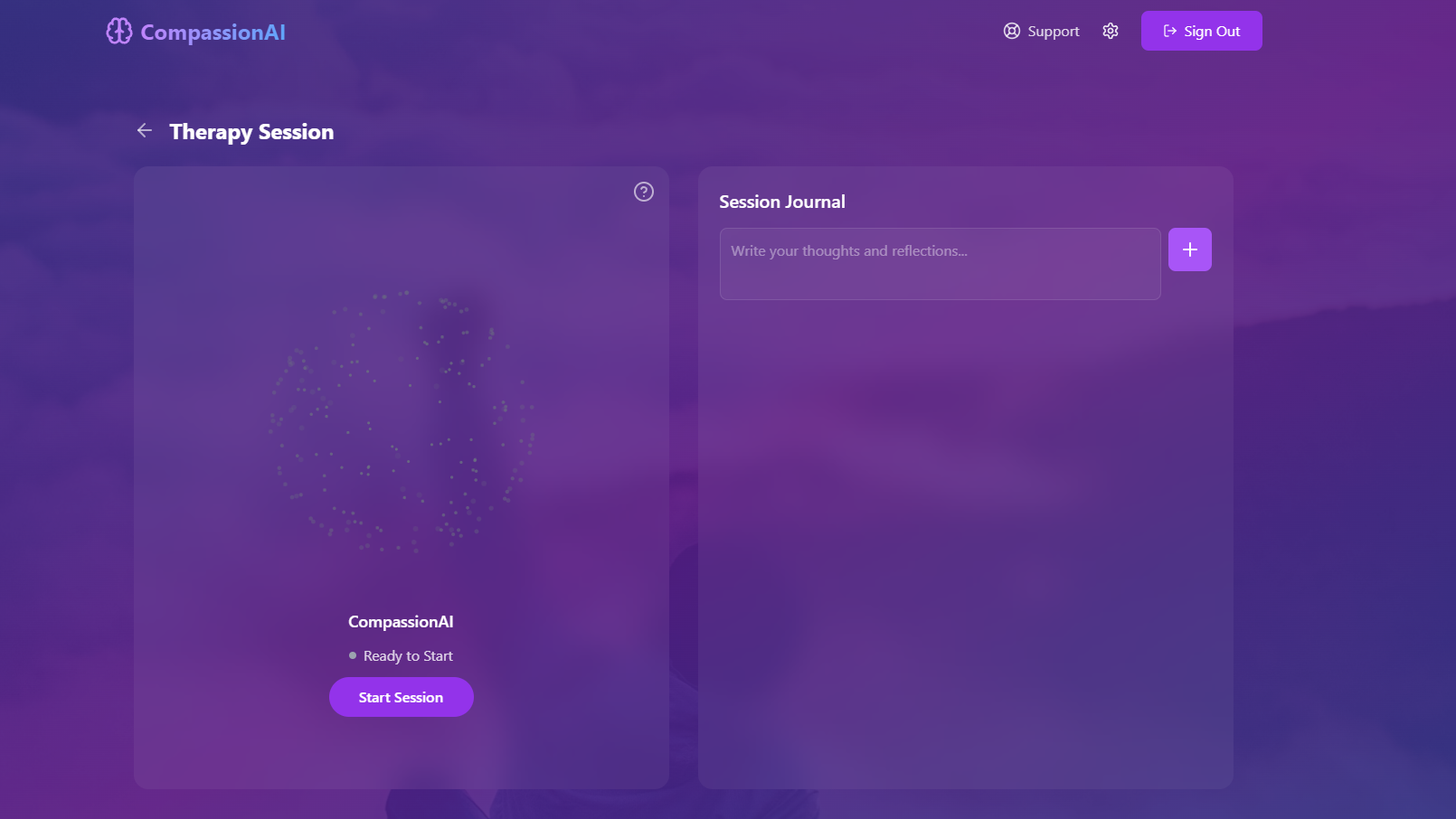The height and width of the screenshot is (819, 1456).
Task: Click the CompassionAI name below the sphere
Action: [x=401, y=622]
